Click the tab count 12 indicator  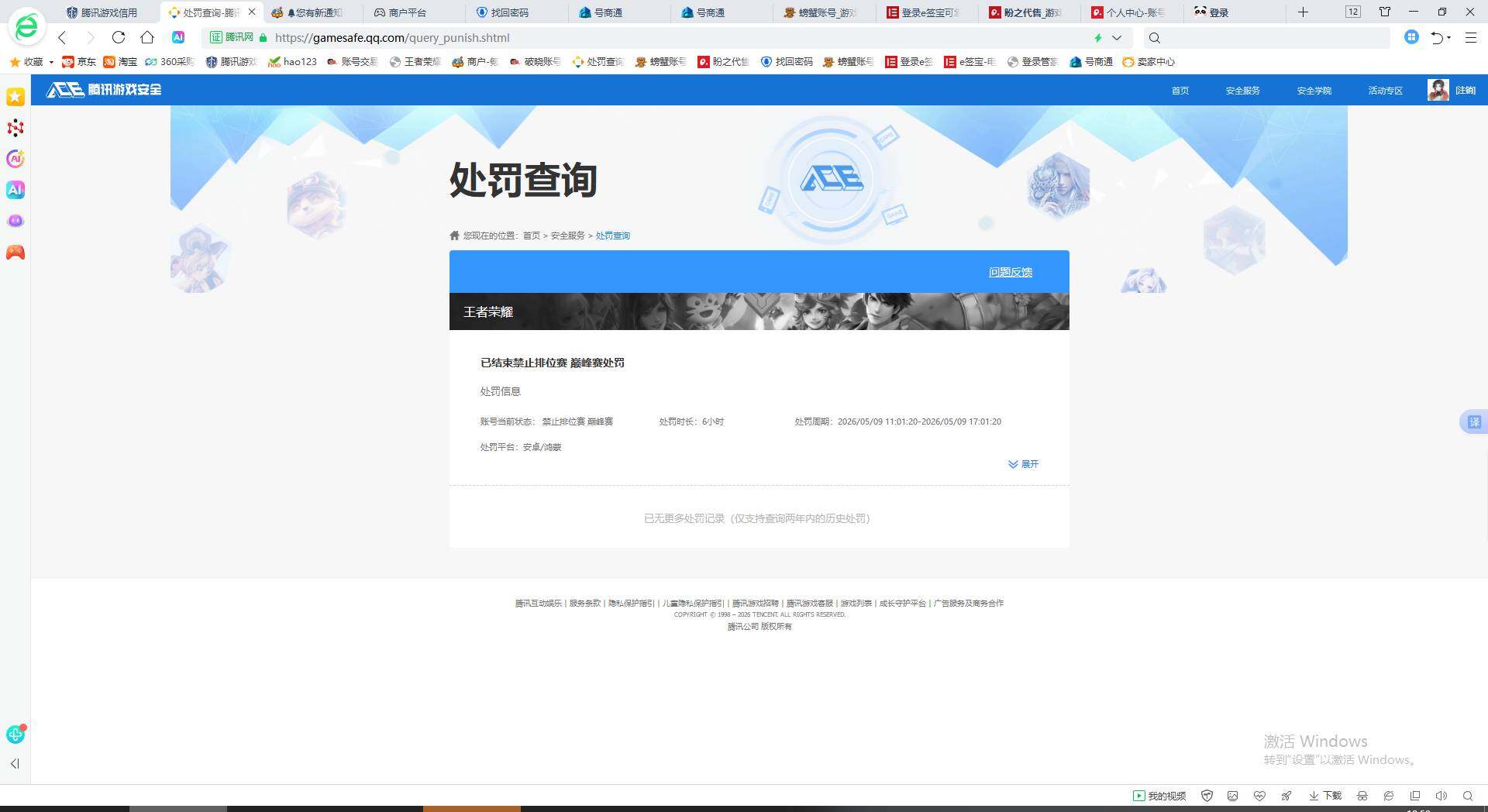(x=1352, y=12)
